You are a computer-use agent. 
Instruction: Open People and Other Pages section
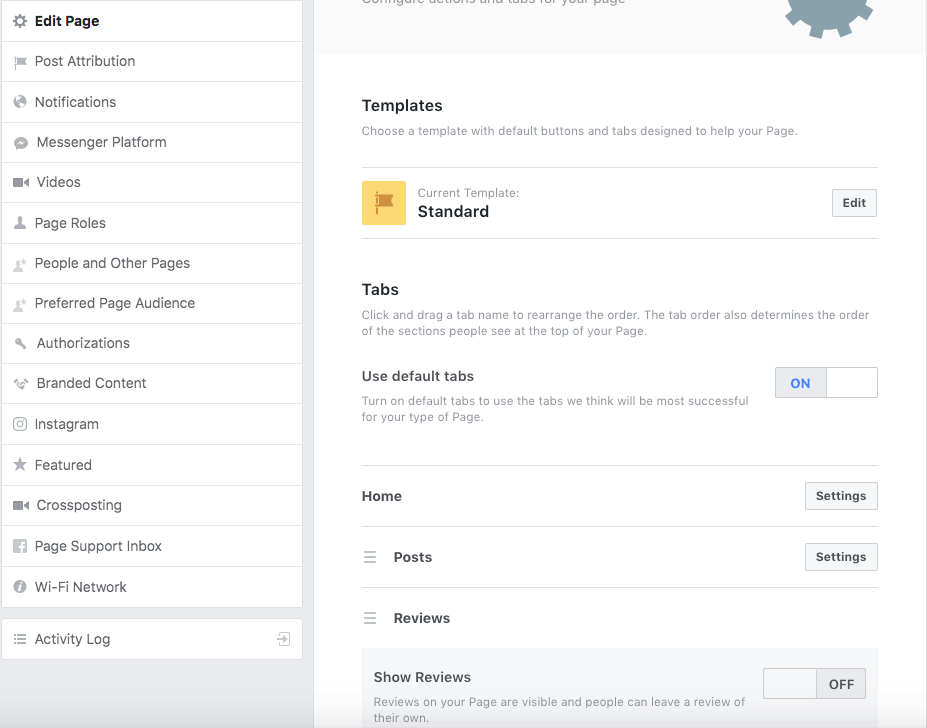(x=152, y=263)
